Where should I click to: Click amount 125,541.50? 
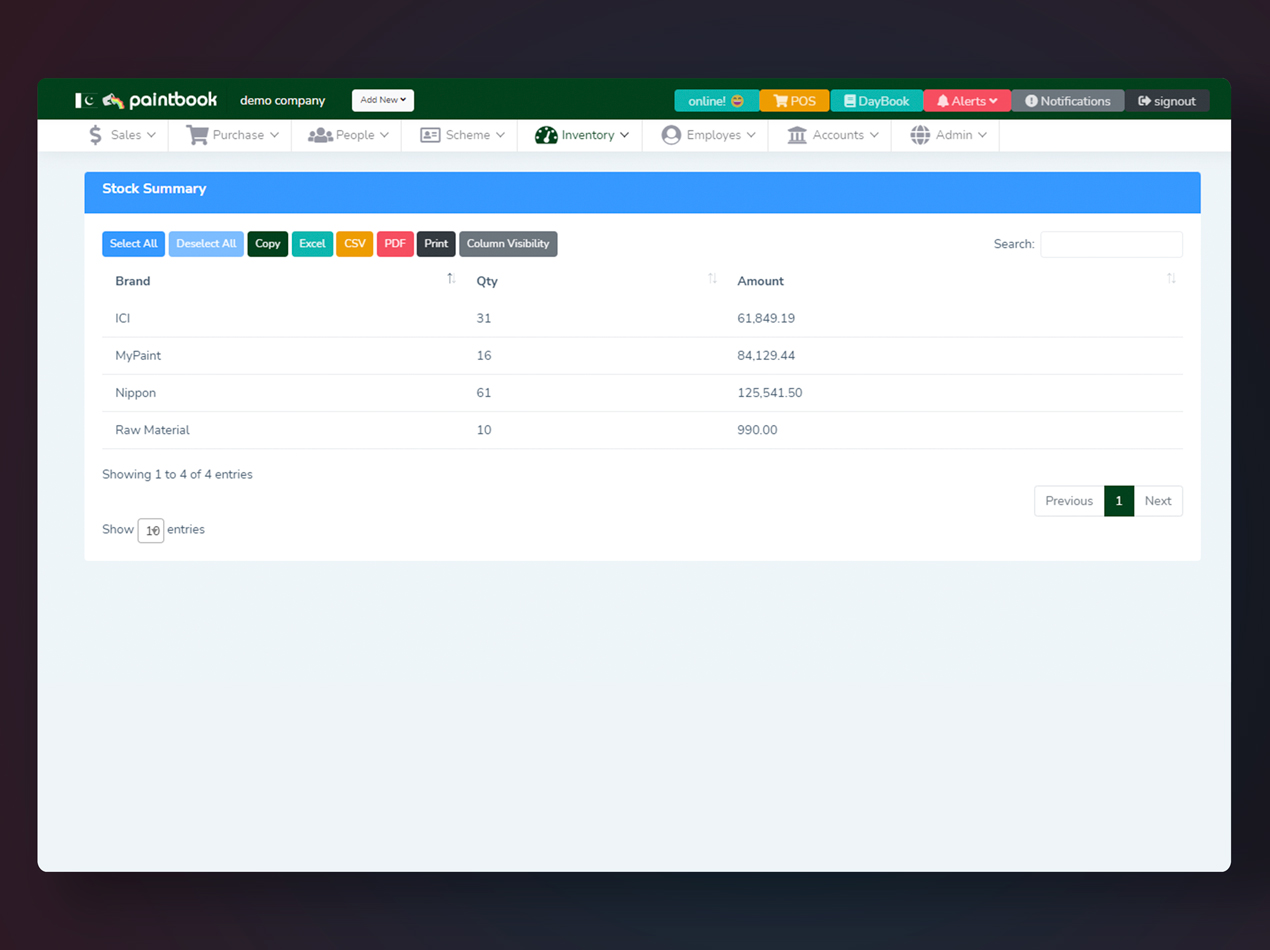770,393
